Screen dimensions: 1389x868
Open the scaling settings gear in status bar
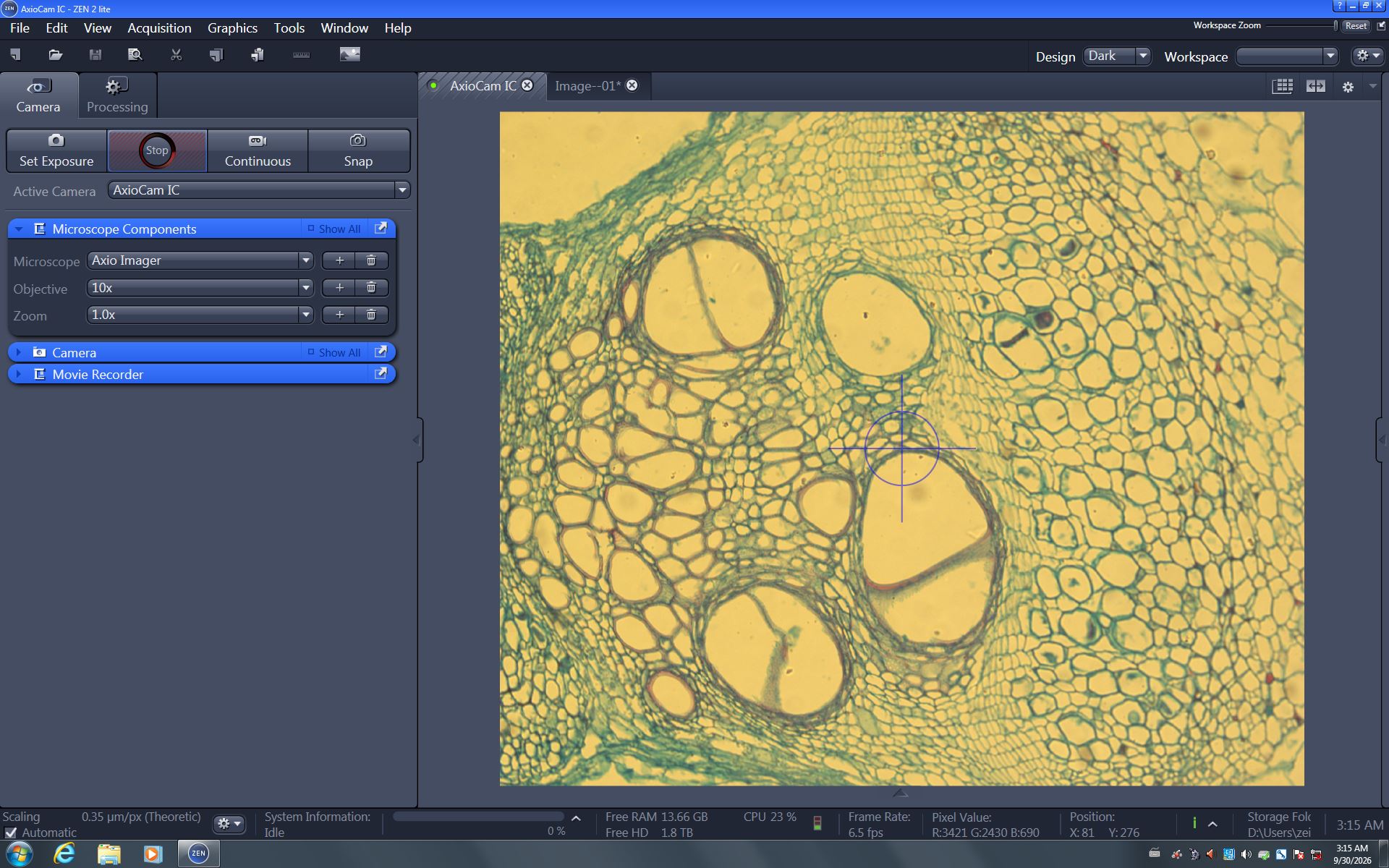[229, 824]
